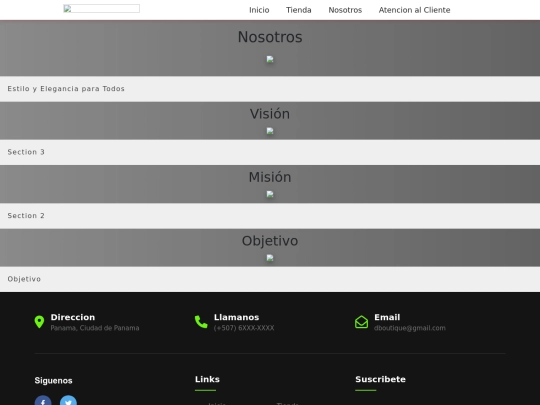Click the Section 2 text
The width and height of the screenshot is (540, 405).
pos(26,216)
